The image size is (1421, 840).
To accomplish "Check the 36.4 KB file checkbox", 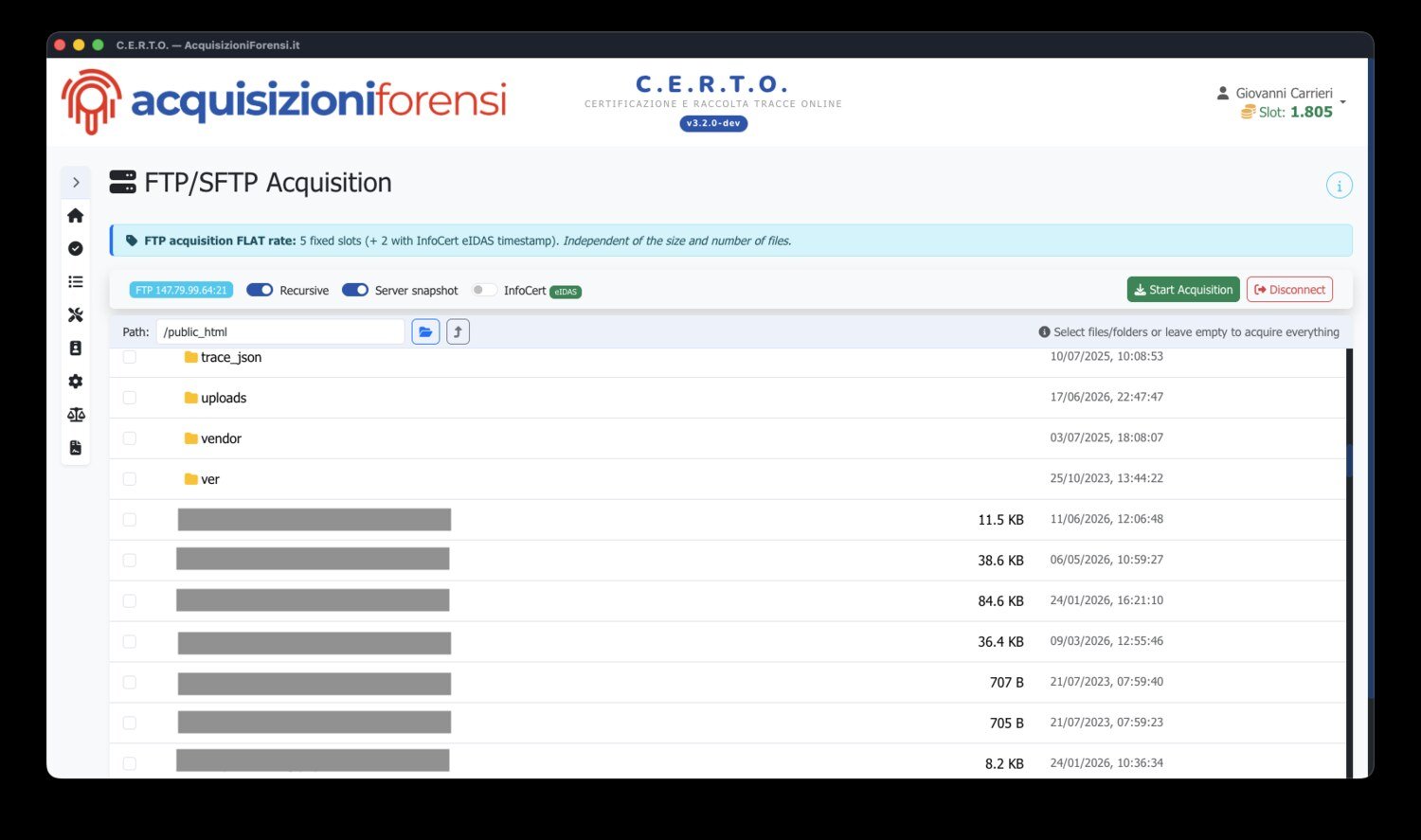I will tap(130, 642).
